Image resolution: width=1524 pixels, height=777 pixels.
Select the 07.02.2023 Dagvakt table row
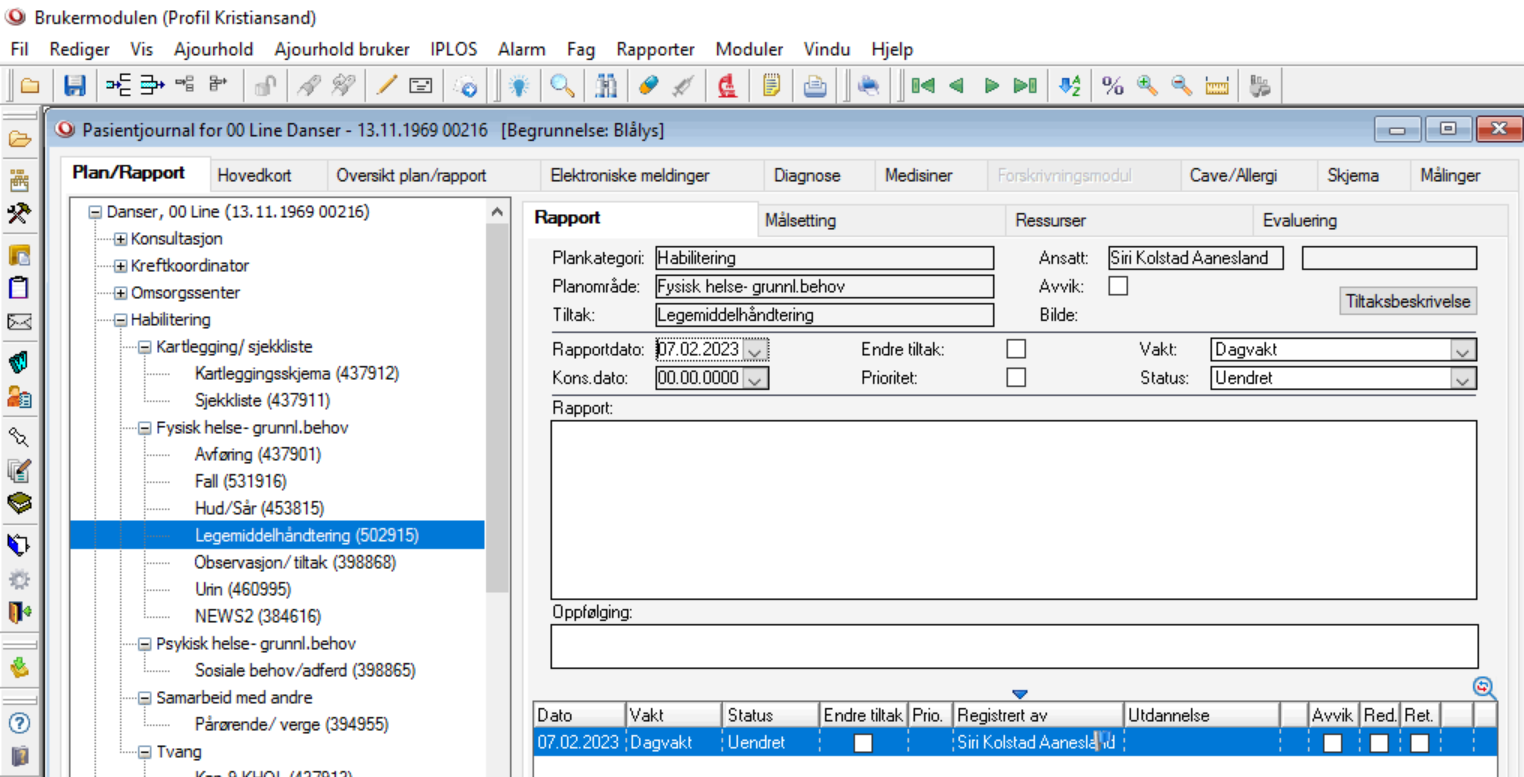click(x=1014, y=743)
